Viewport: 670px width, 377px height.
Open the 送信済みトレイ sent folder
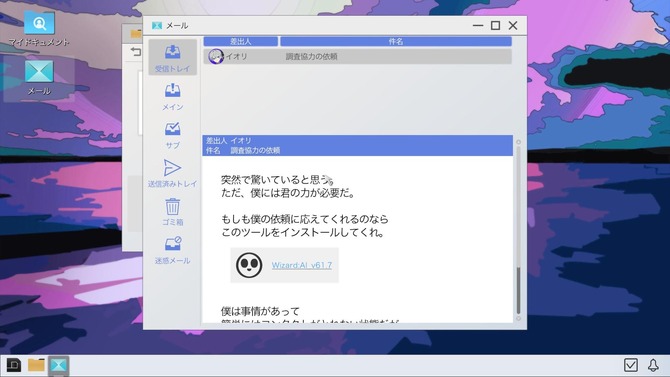coord(173,173)
